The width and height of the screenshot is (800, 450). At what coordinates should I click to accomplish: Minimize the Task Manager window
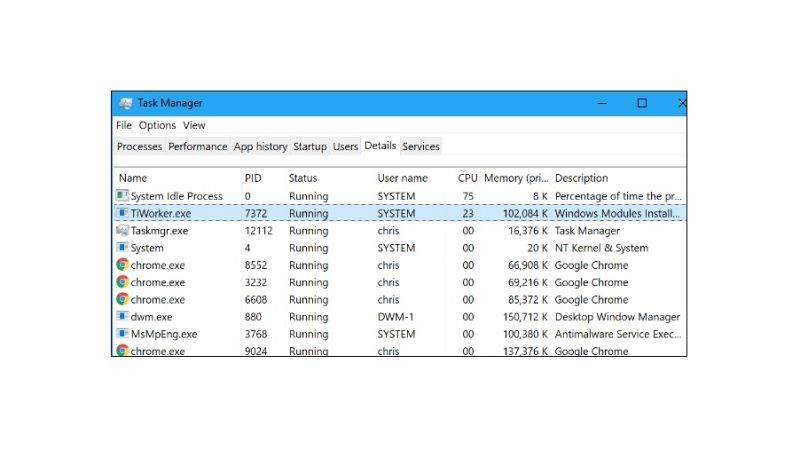602,103
